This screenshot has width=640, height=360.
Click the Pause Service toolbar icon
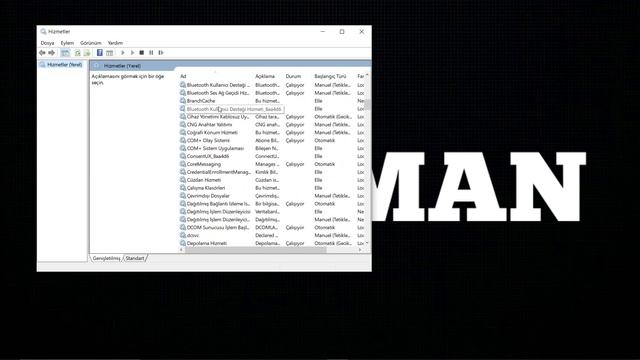pos(151,53)
